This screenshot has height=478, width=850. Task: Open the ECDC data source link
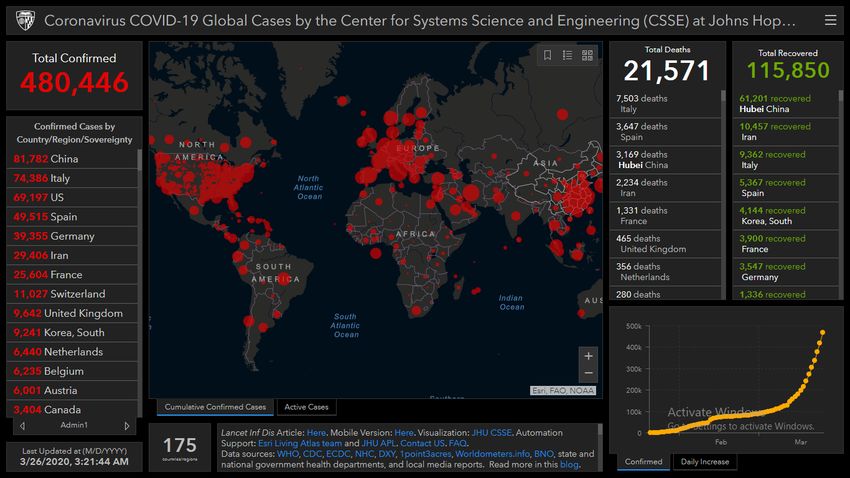tap(338, 454)
